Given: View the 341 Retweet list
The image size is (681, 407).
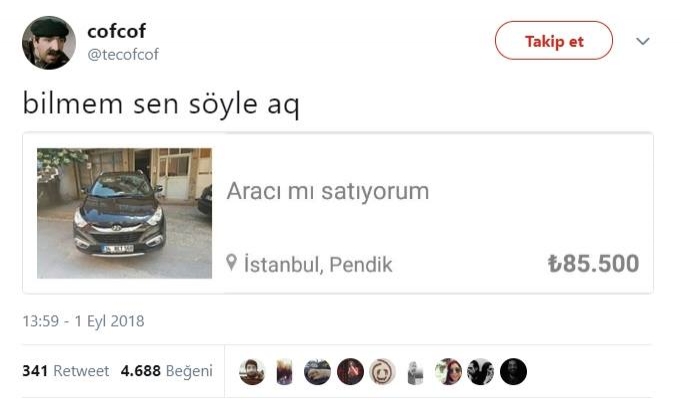Looking at the screenshot, I should (x=66, y=371).
